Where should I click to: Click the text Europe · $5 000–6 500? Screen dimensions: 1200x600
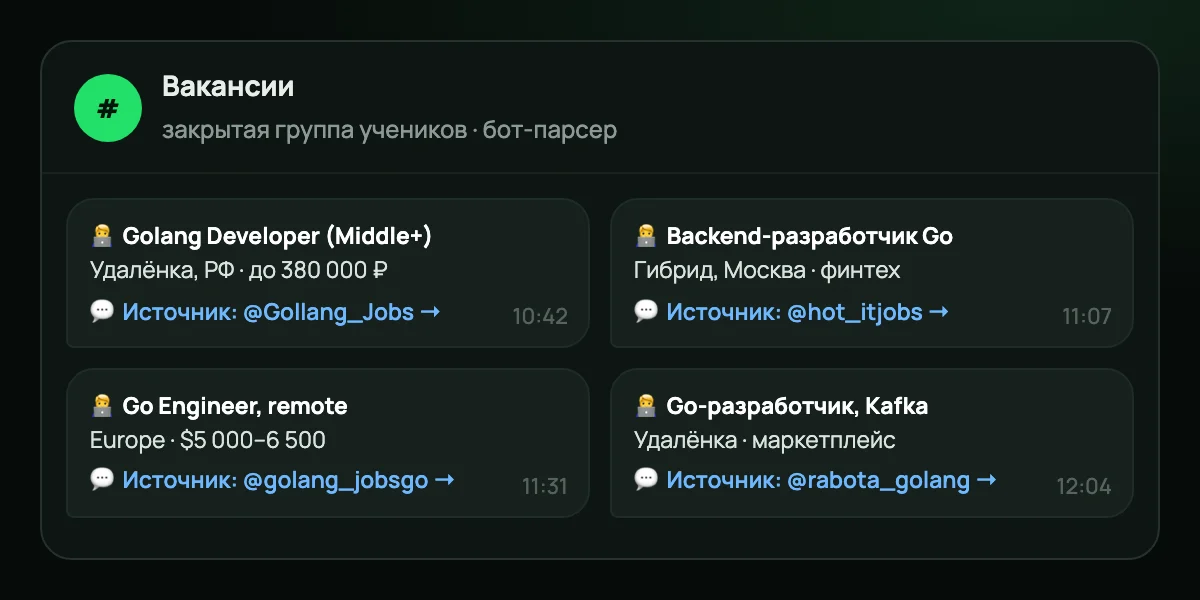(x=208, y=440)
